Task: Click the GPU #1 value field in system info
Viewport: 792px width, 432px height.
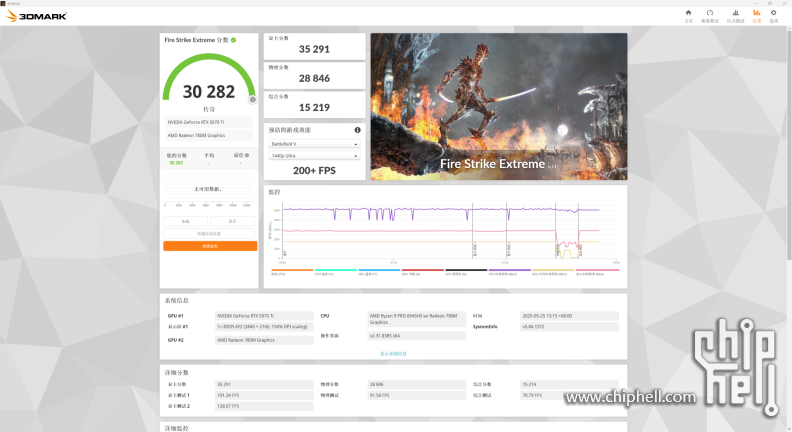Action: (264, 316)
